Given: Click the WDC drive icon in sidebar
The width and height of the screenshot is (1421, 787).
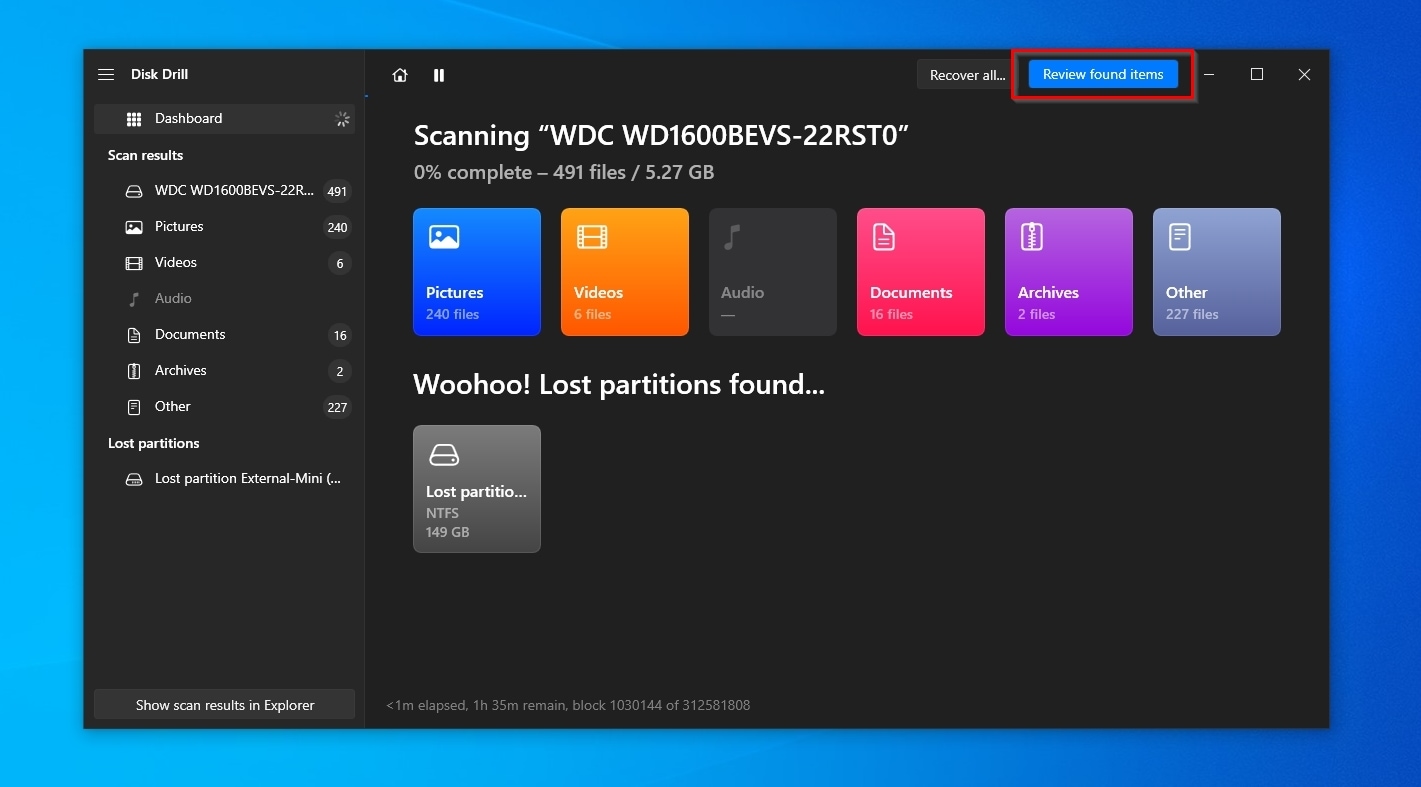Looking at the screenshot, I should [x=133, y=191].
